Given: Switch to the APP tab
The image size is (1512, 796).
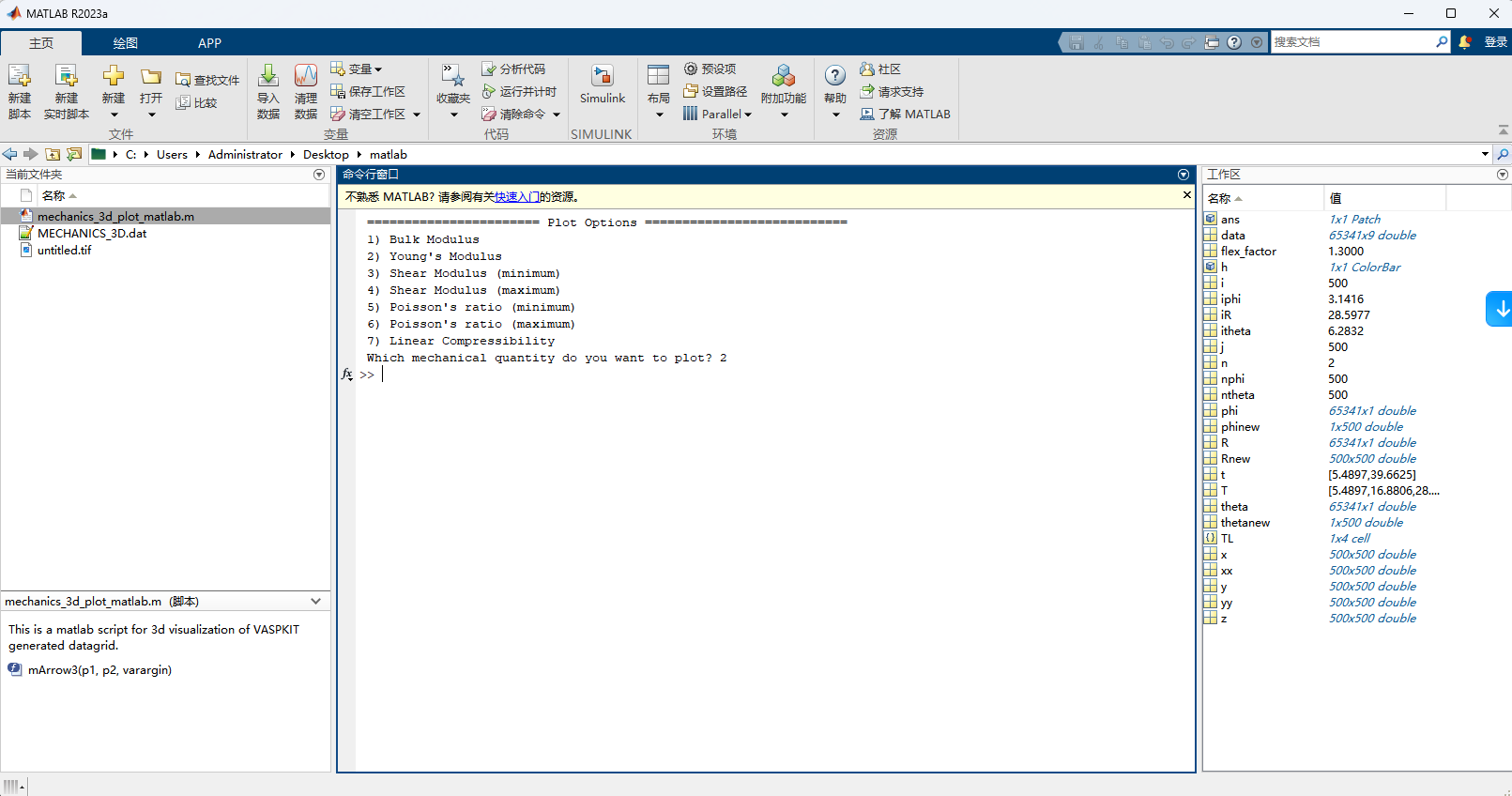Looking at the screenshot, I should [x=209, y=43].
